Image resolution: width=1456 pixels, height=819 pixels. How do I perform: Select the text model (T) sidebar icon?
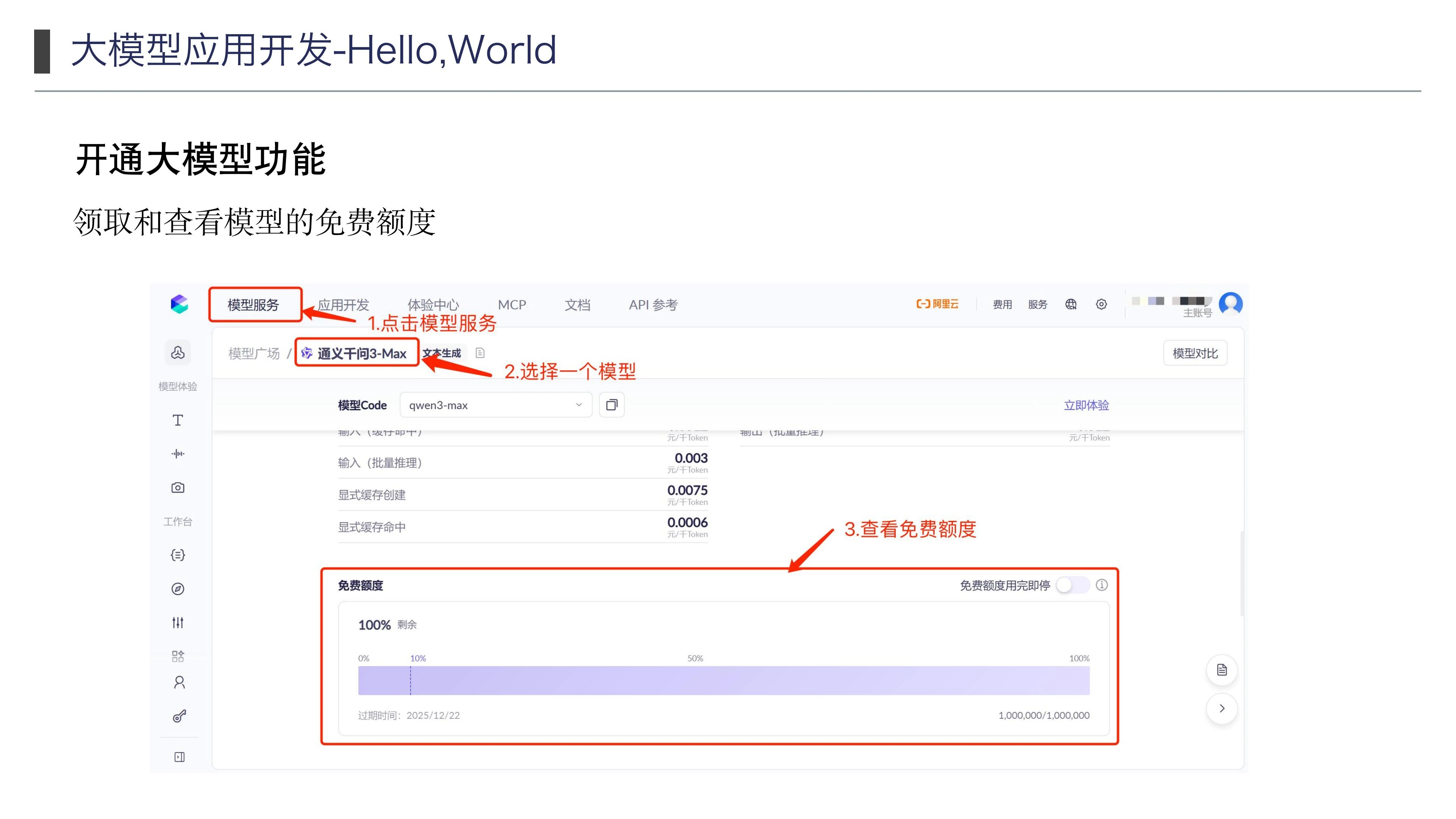[x=178, y=420]
